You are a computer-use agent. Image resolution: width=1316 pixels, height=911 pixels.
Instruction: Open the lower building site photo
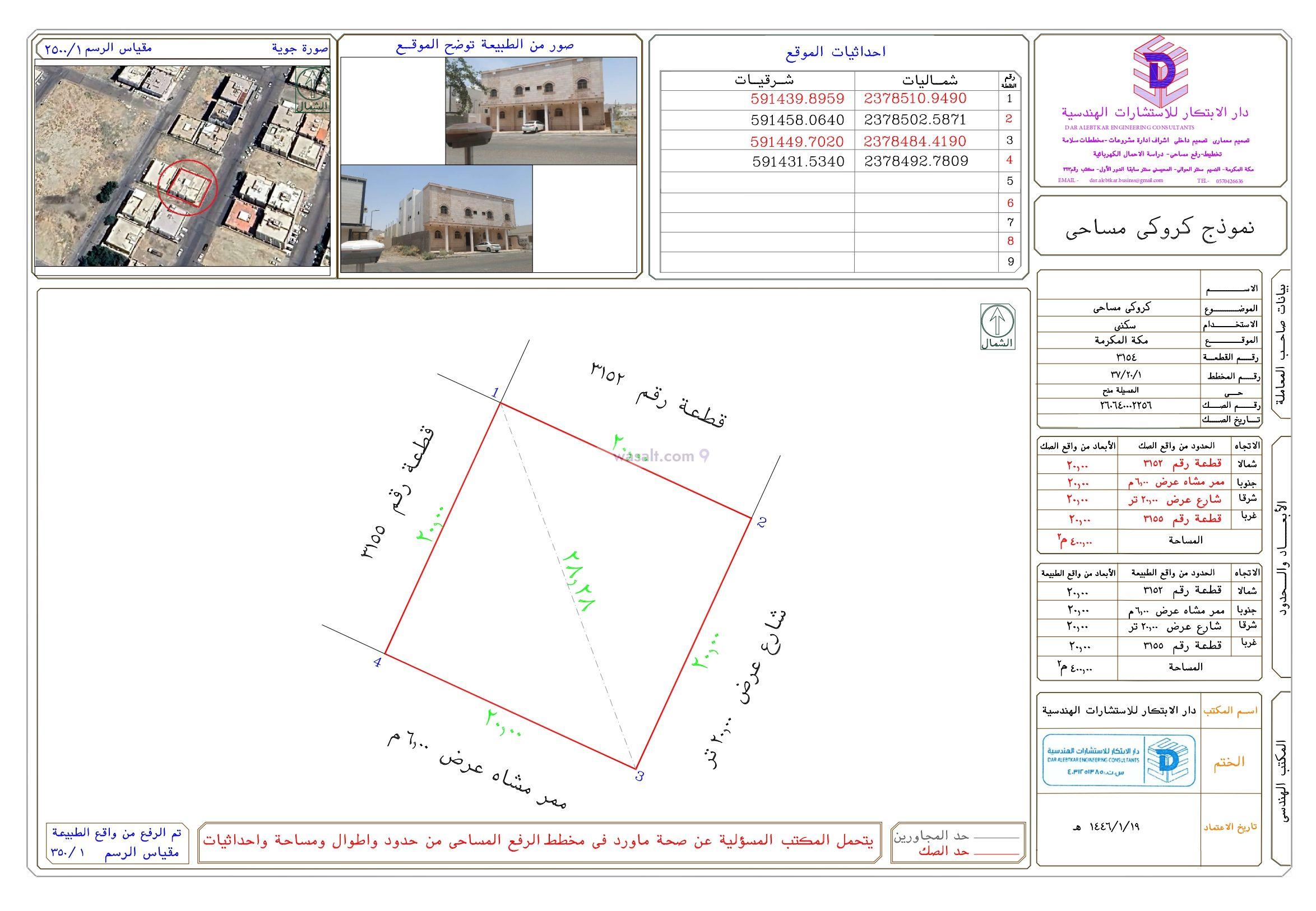point(436,219)
